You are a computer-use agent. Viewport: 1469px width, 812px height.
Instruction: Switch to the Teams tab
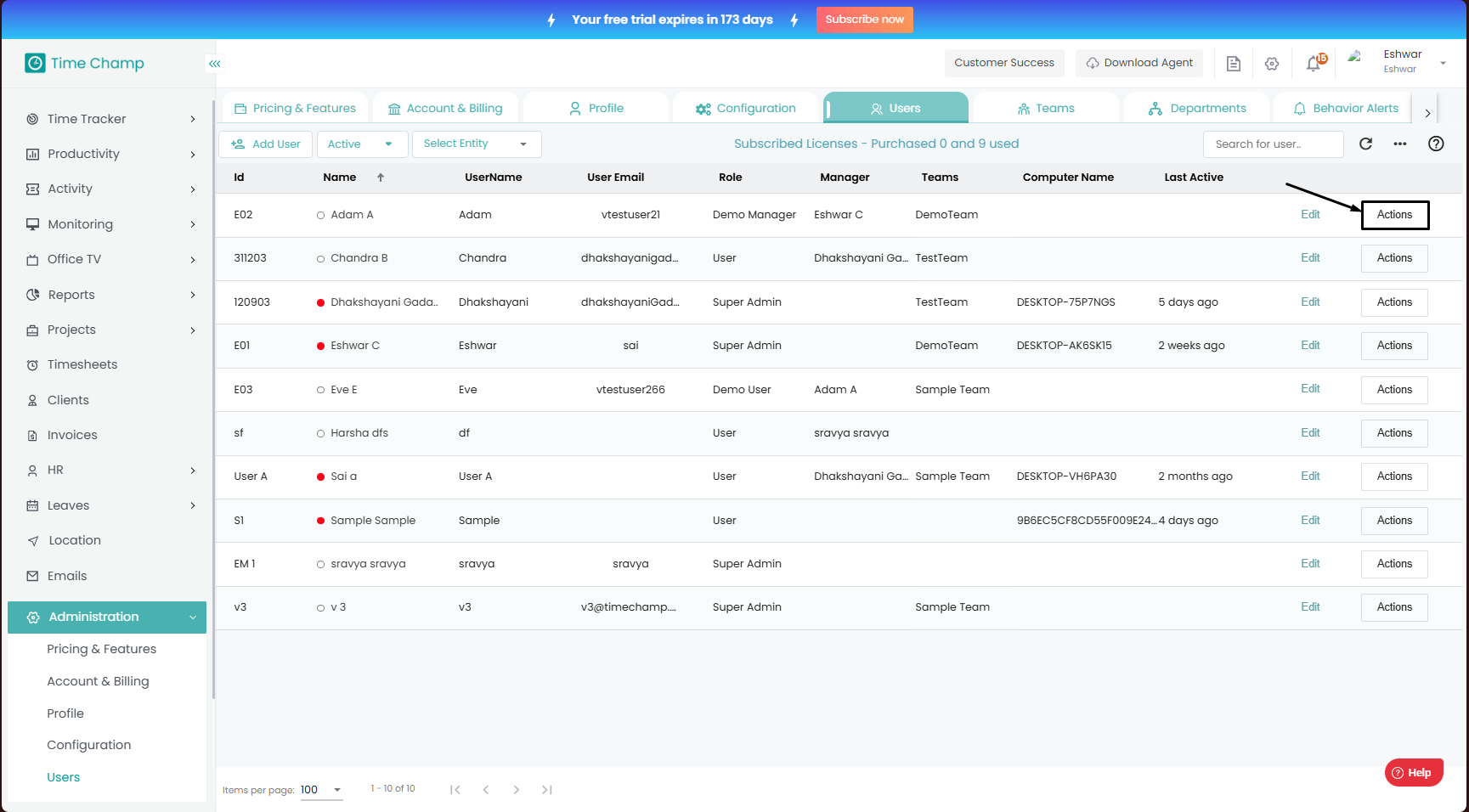[x=1046, y=109]
